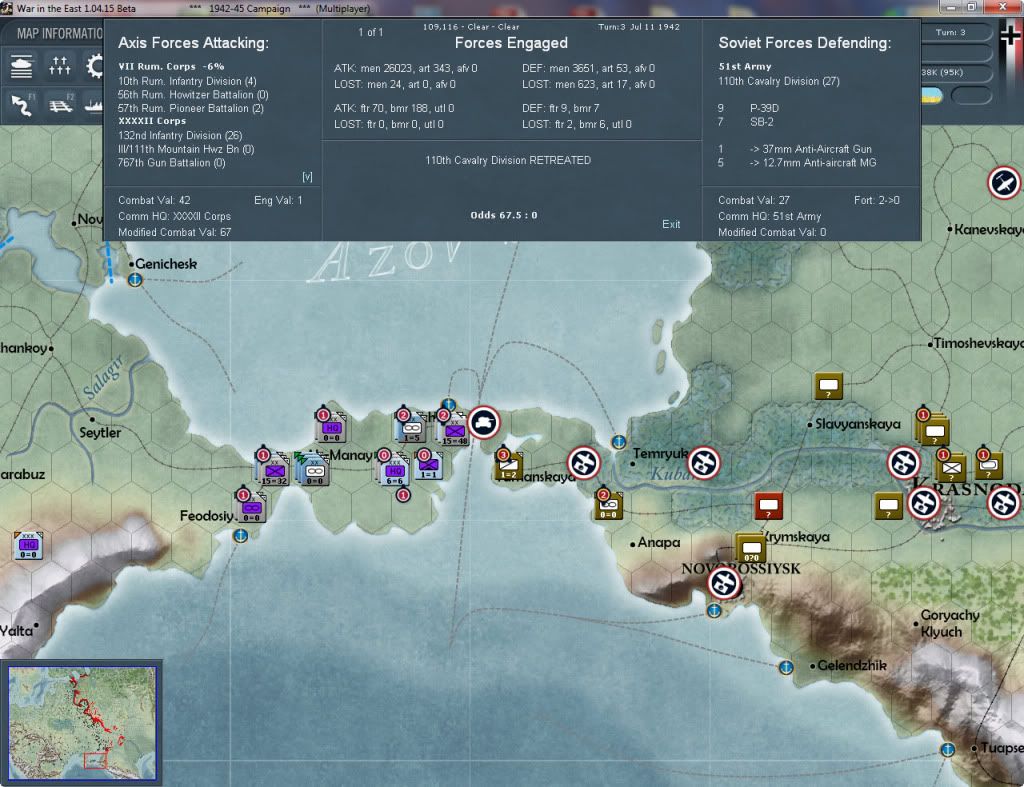Select the 15=32 purple infantry stack
Screen dimensions: 1024x787
pos(274,470)
